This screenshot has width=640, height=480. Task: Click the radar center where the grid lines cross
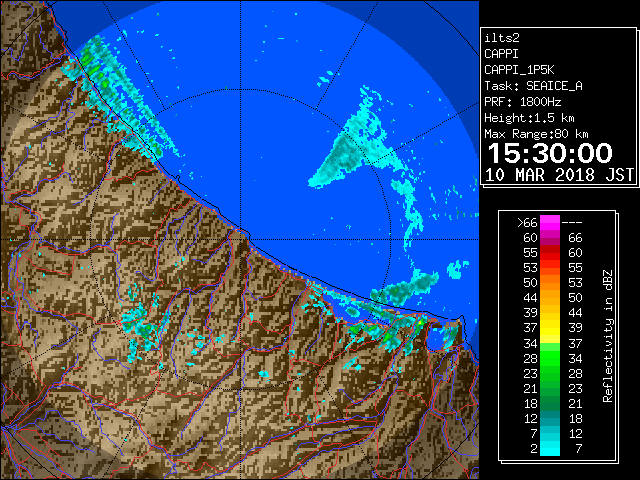click(x=240, y=240)
